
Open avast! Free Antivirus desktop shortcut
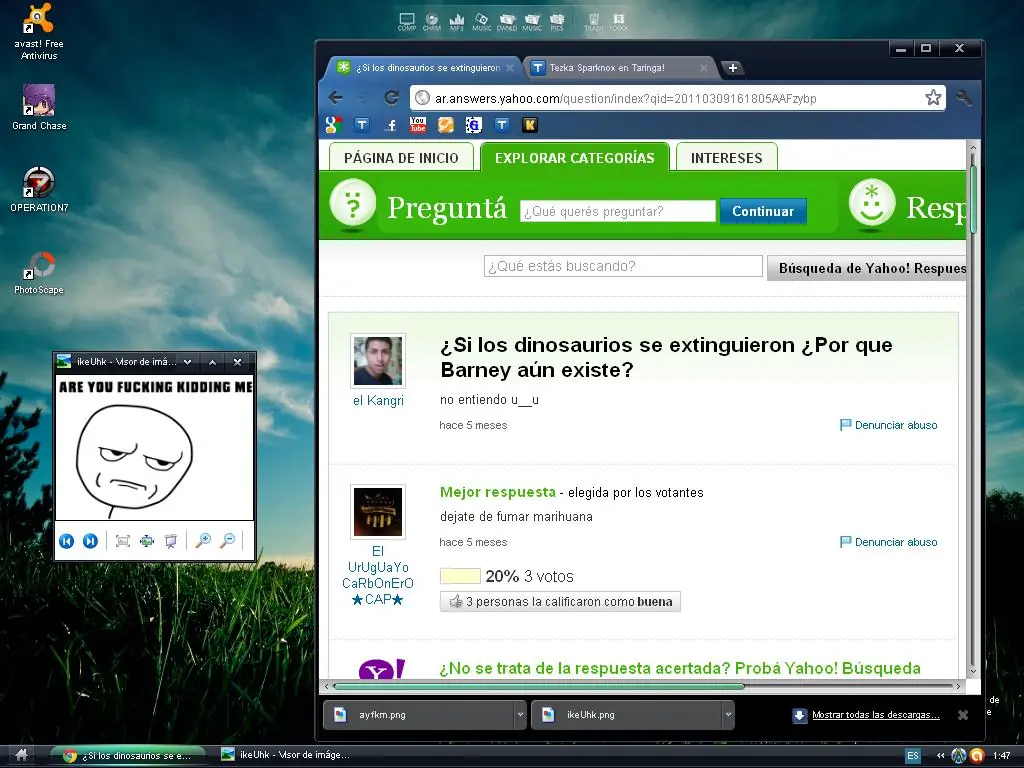pos(39,31)
